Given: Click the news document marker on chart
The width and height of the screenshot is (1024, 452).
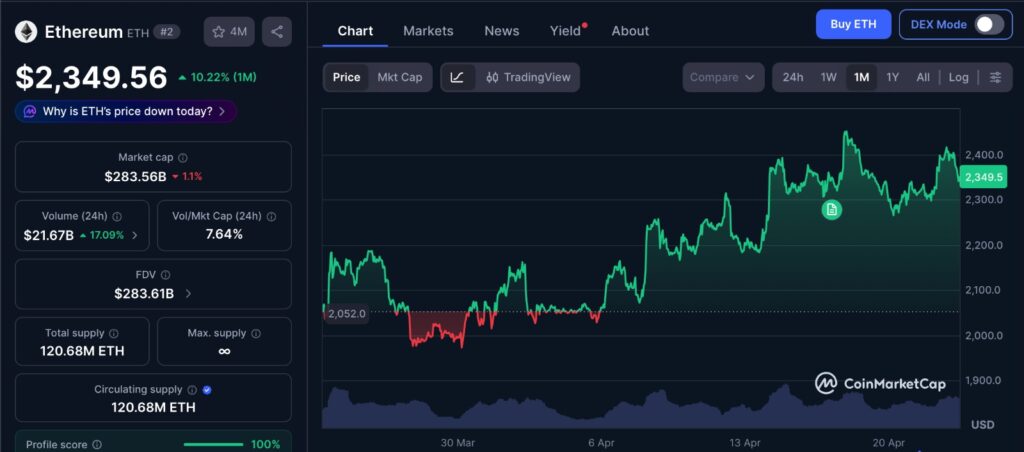Looking at the screenshot, I should [x=831, y=210].
